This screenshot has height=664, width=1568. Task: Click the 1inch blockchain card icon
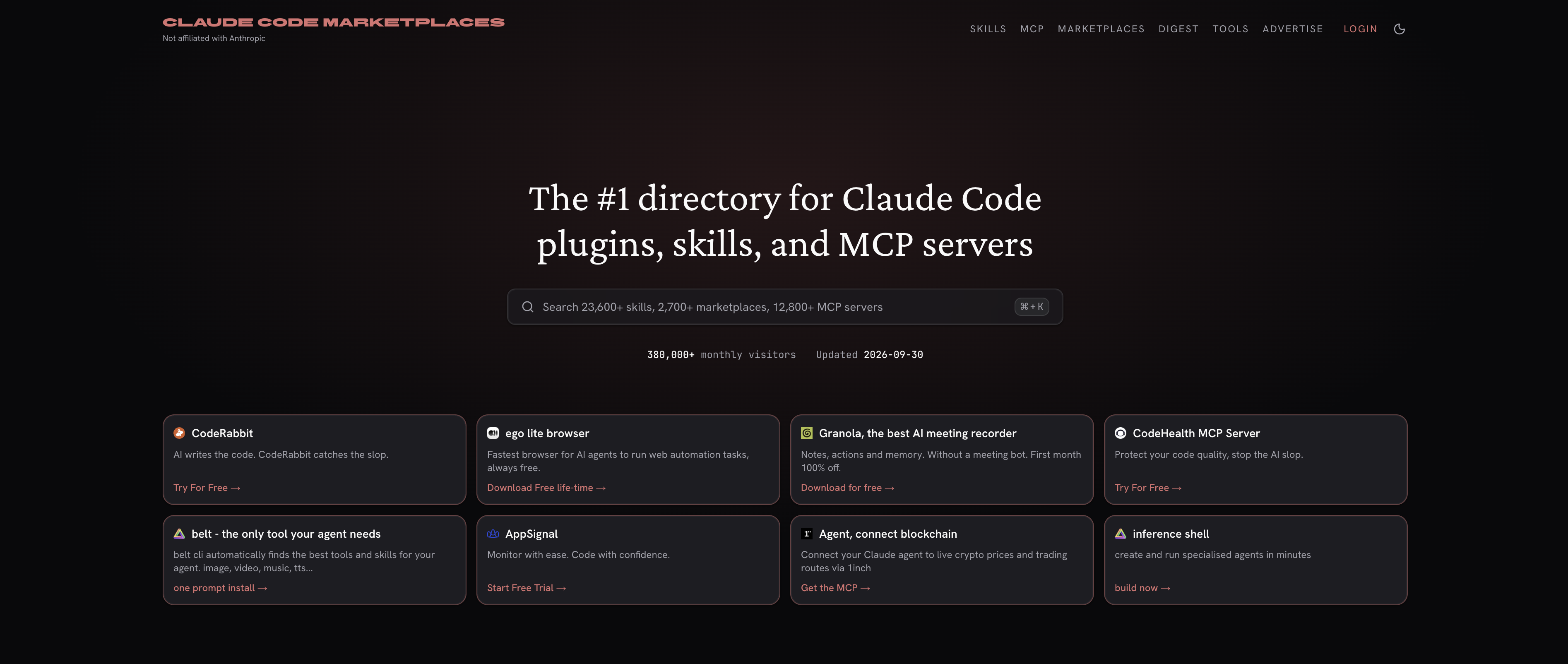tap(806, 534)
